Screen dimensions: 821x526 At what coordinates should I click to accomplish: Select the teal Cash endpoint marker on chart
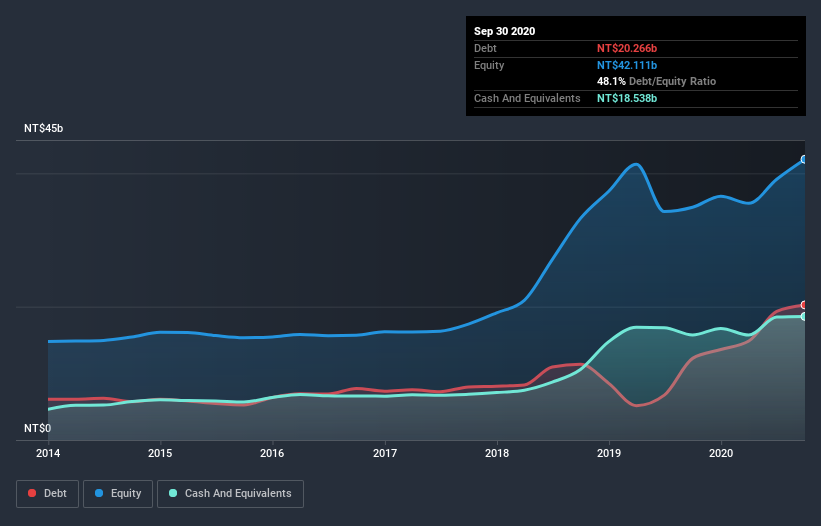click(804, 317)
